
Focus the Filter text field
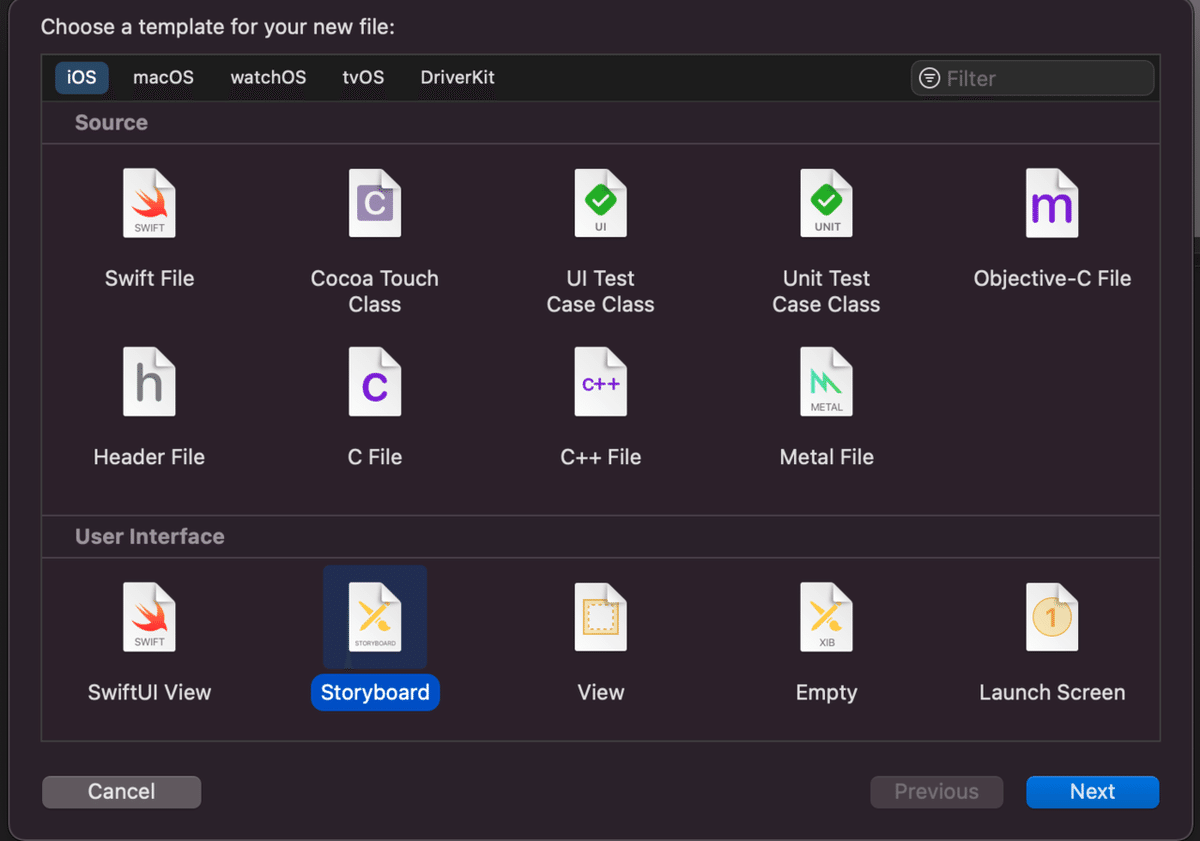(x=1032, y=78)
